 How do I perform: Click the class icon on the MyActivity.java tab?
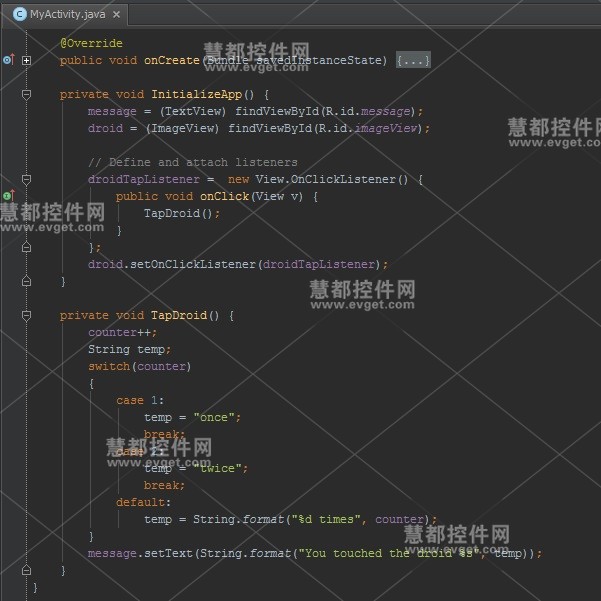click(x=19, y=15)
